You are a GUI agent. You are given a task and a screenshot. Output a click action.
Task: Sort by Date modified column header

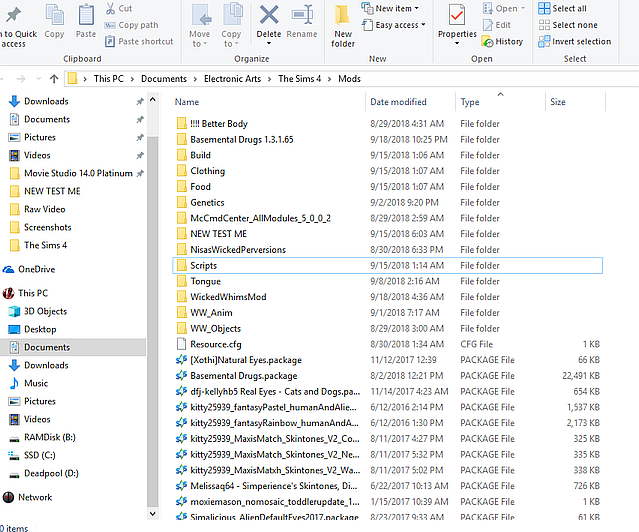pos(398,102)
